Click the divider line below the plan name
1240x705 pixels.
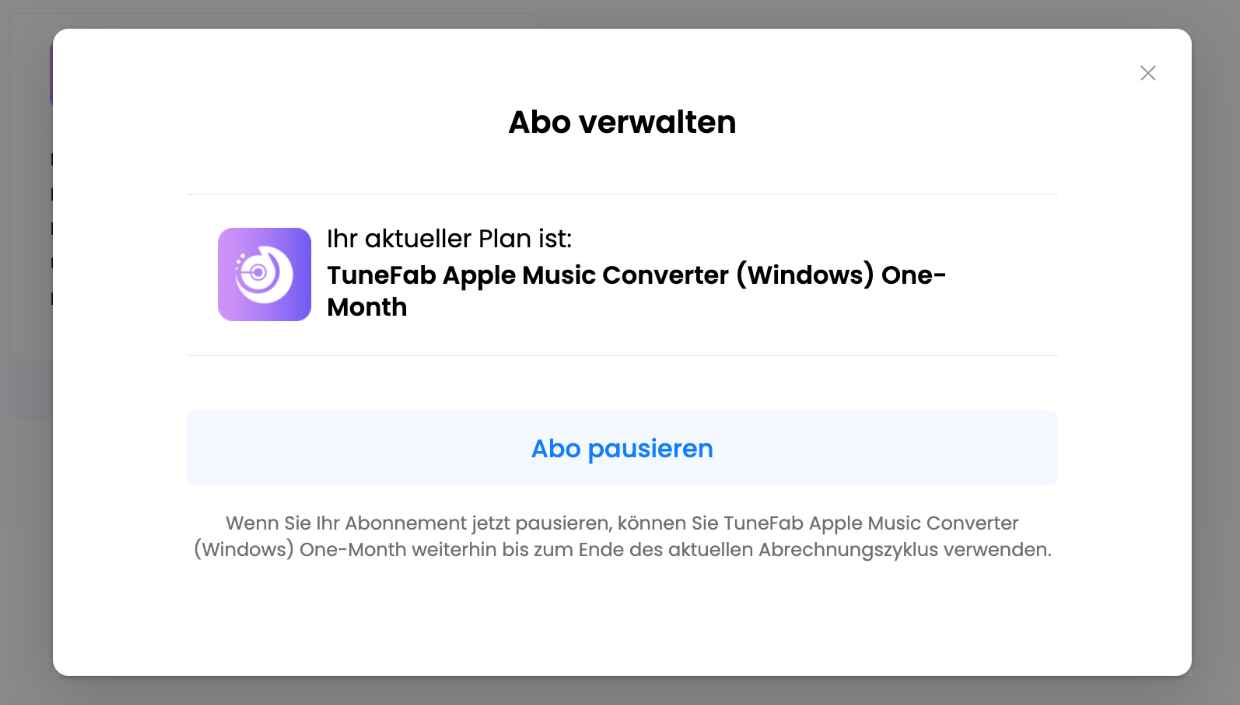622,355
